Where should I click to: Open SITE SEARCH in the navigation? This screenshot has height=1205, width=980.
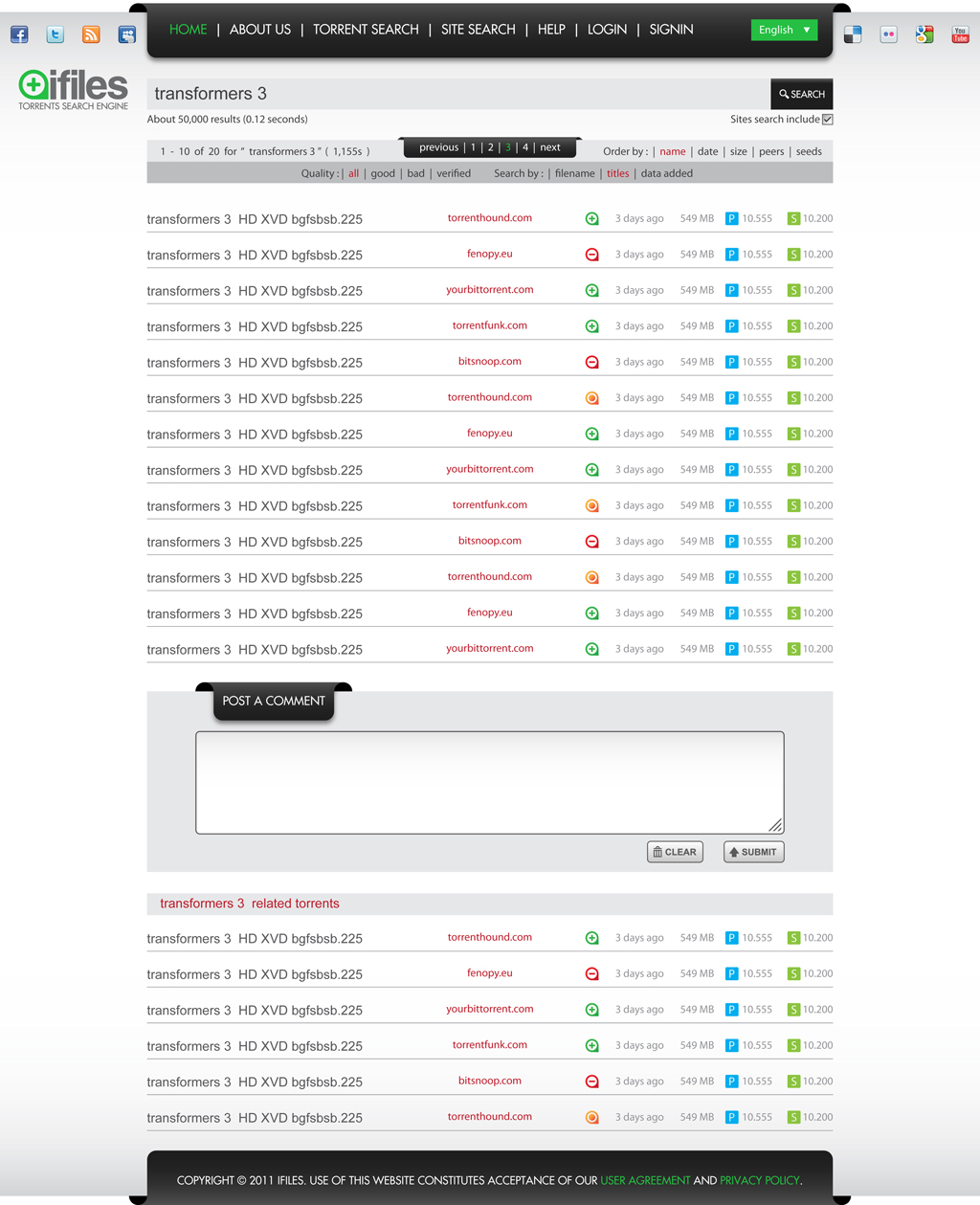pos(479,30)
